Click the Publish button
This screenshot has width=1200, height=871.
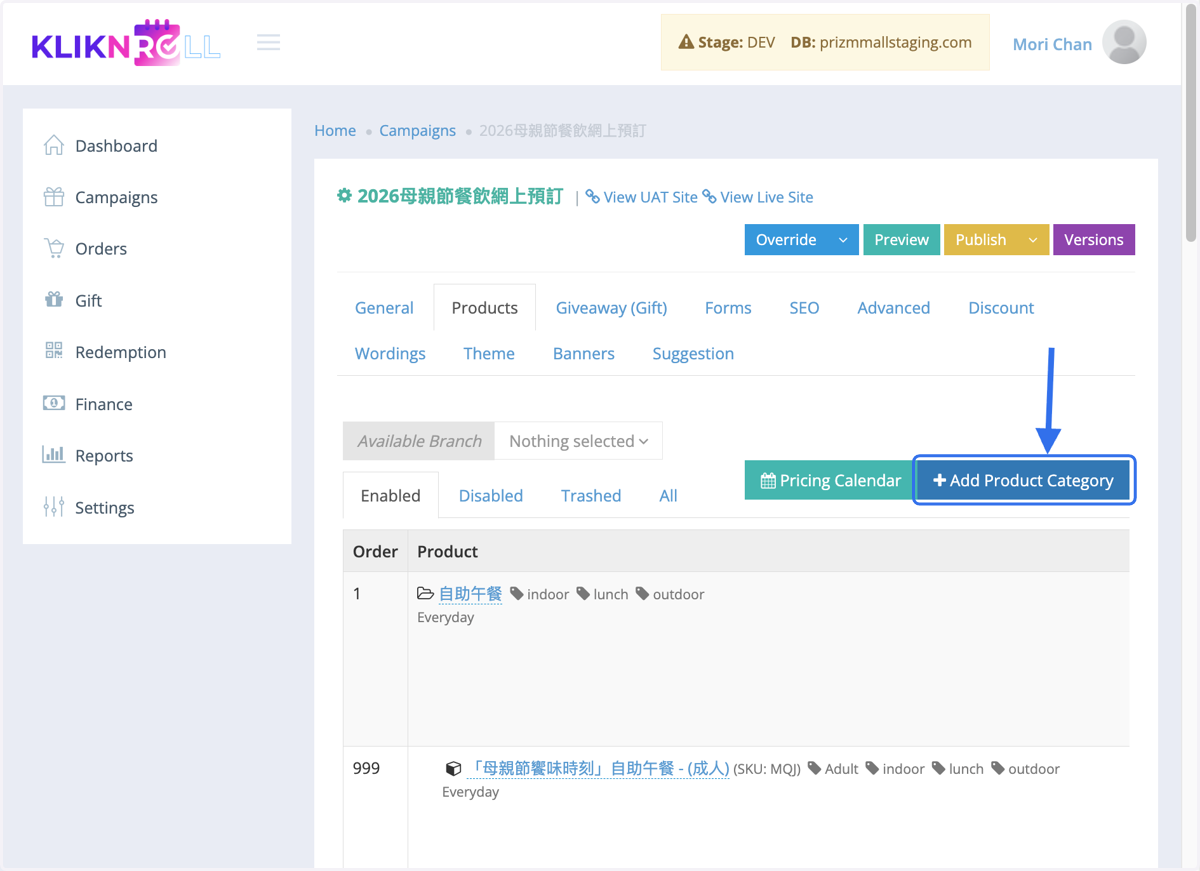981,240
